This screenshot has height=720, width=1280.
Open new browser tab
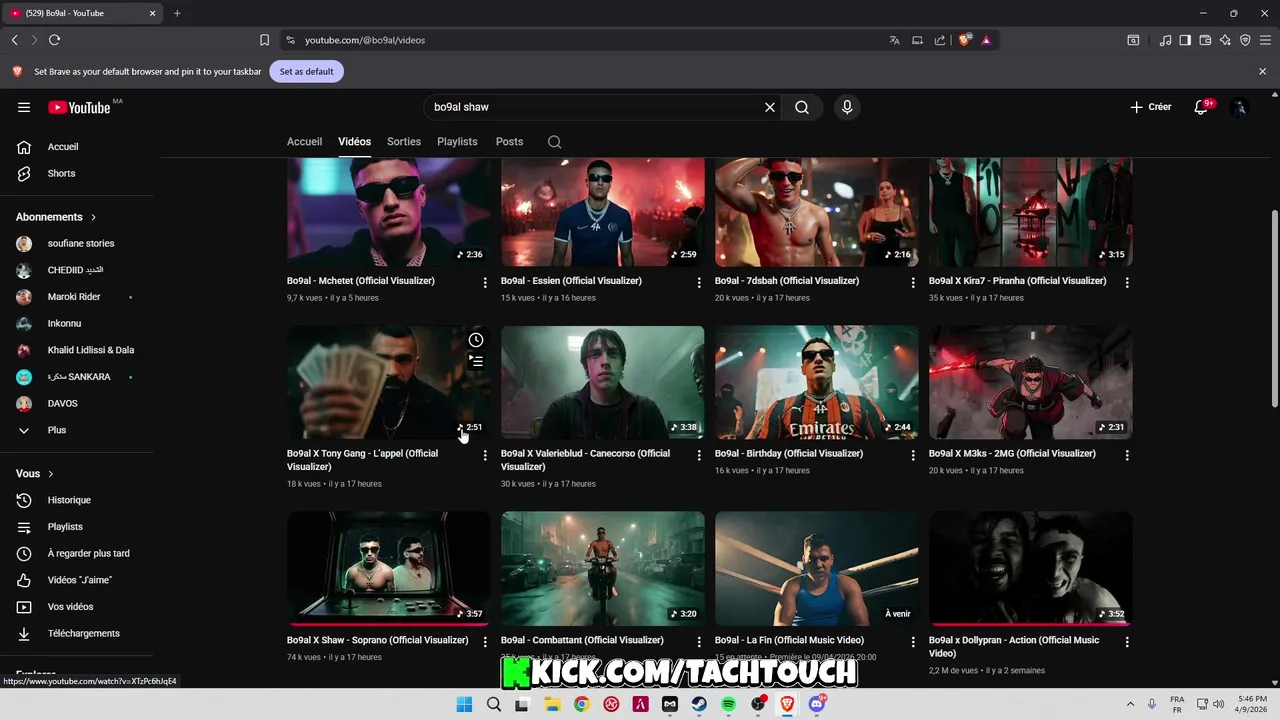(177, 13)
